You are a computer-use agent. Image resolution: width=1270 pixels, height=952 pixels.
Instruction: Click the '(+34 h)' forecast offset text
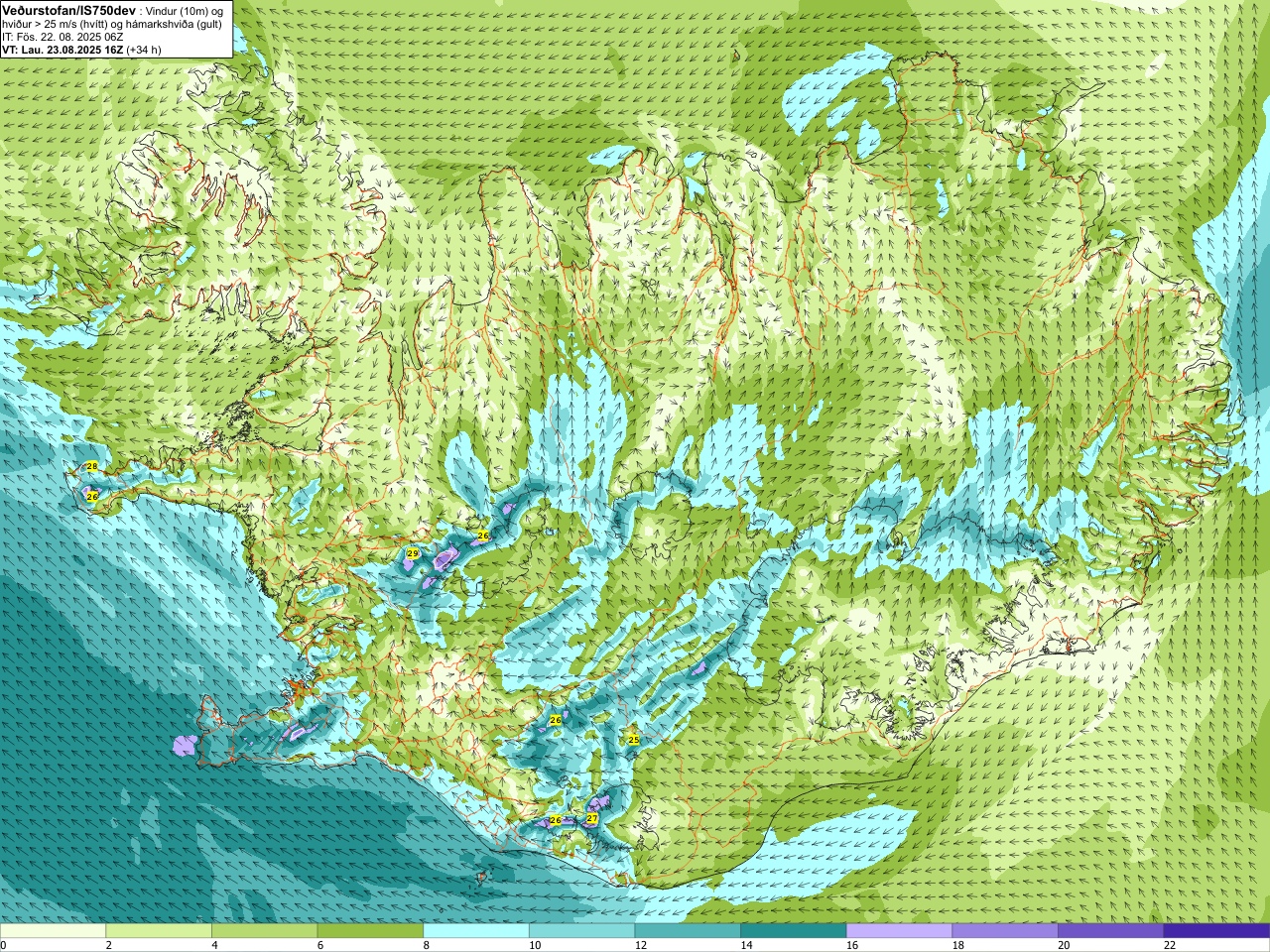coord(144,50)
